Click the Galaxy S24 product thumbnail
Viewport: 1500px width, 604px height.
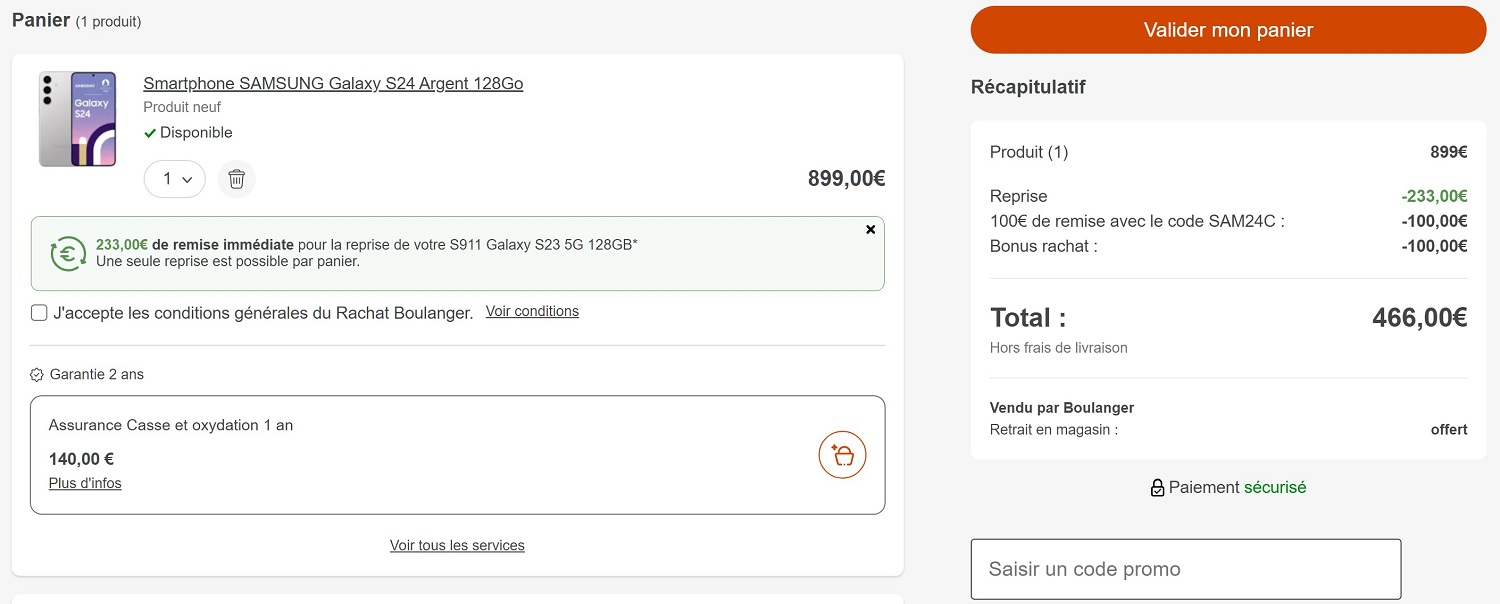(78, 118)
